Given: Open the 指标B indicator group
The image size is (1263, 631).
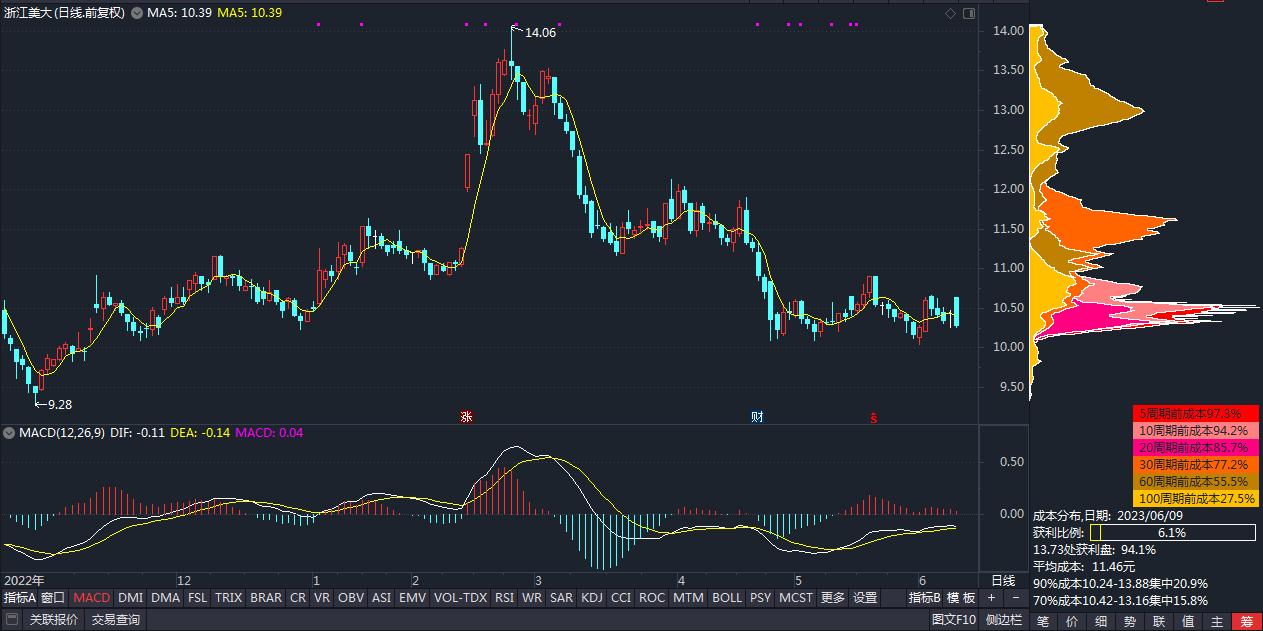Looking at the screenshot, I should click(x=924, y=597).
